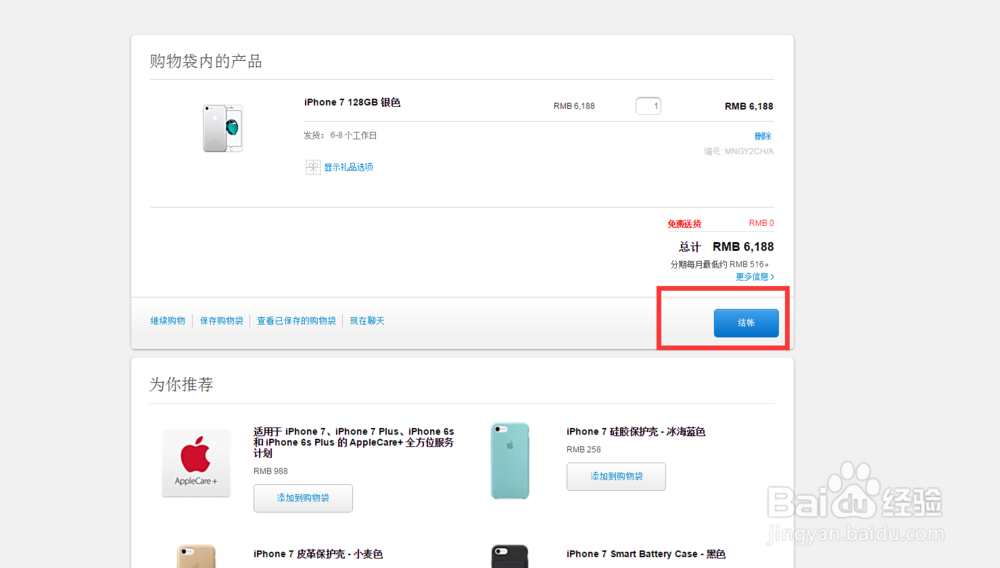Click the 保存购物袋 link
The width and height of the screenshot is (1000, 568).
[221, 321]
